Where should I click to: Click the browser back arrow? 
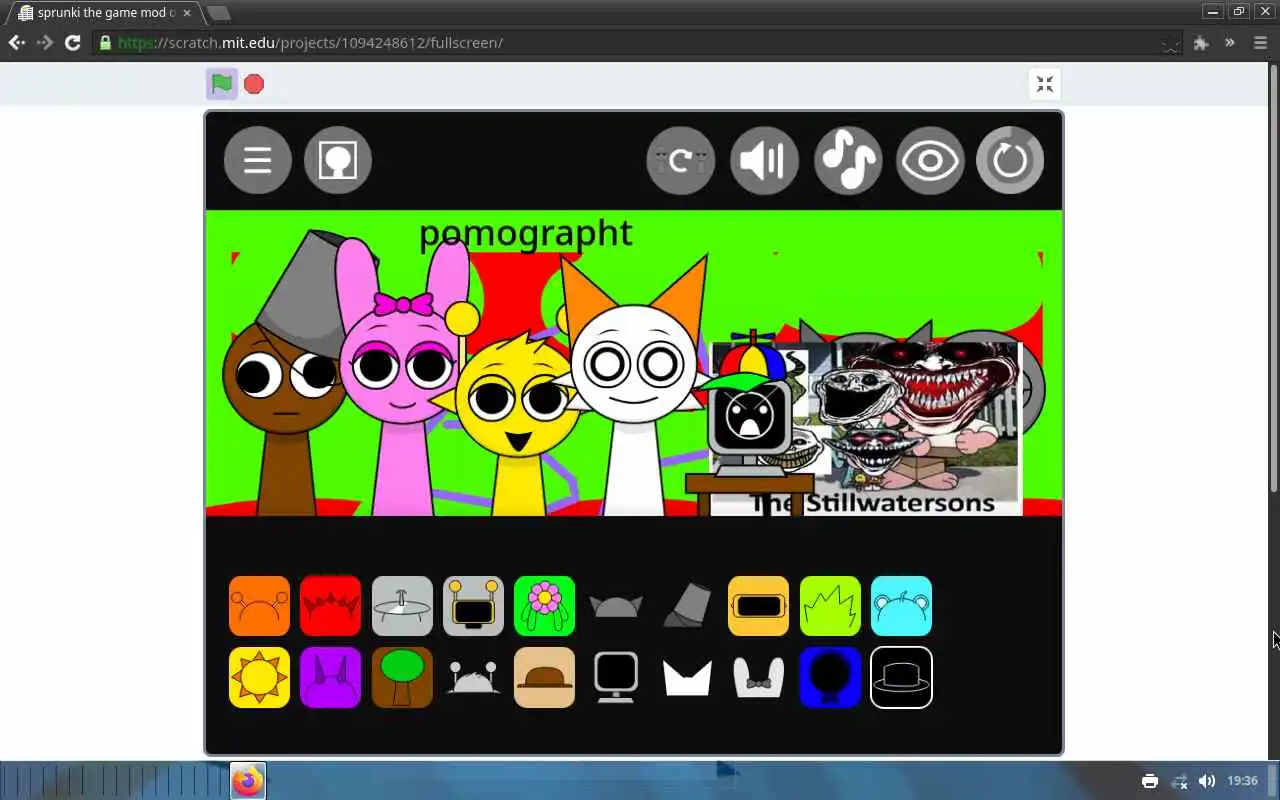tap(17, 42)
